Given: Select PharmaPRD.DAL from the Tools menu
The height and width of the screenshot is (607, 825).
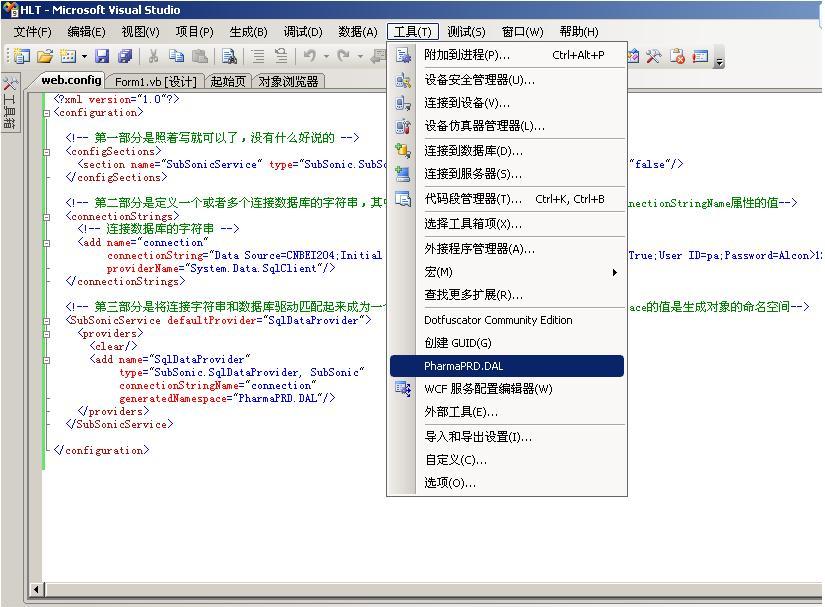Looking at the screenshot, I should 507,366.
